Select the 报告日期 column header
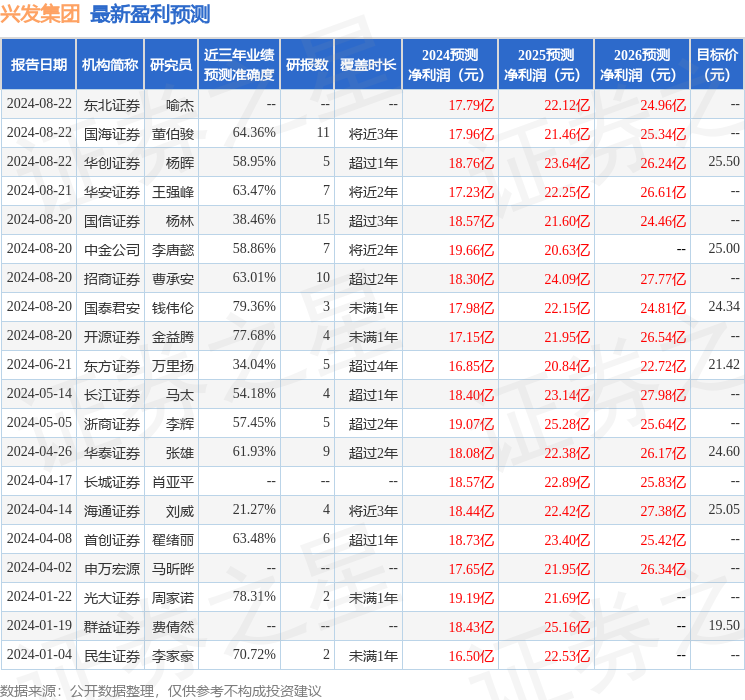The width and height of the screenshot is (745, 700). tap(38, 65)
